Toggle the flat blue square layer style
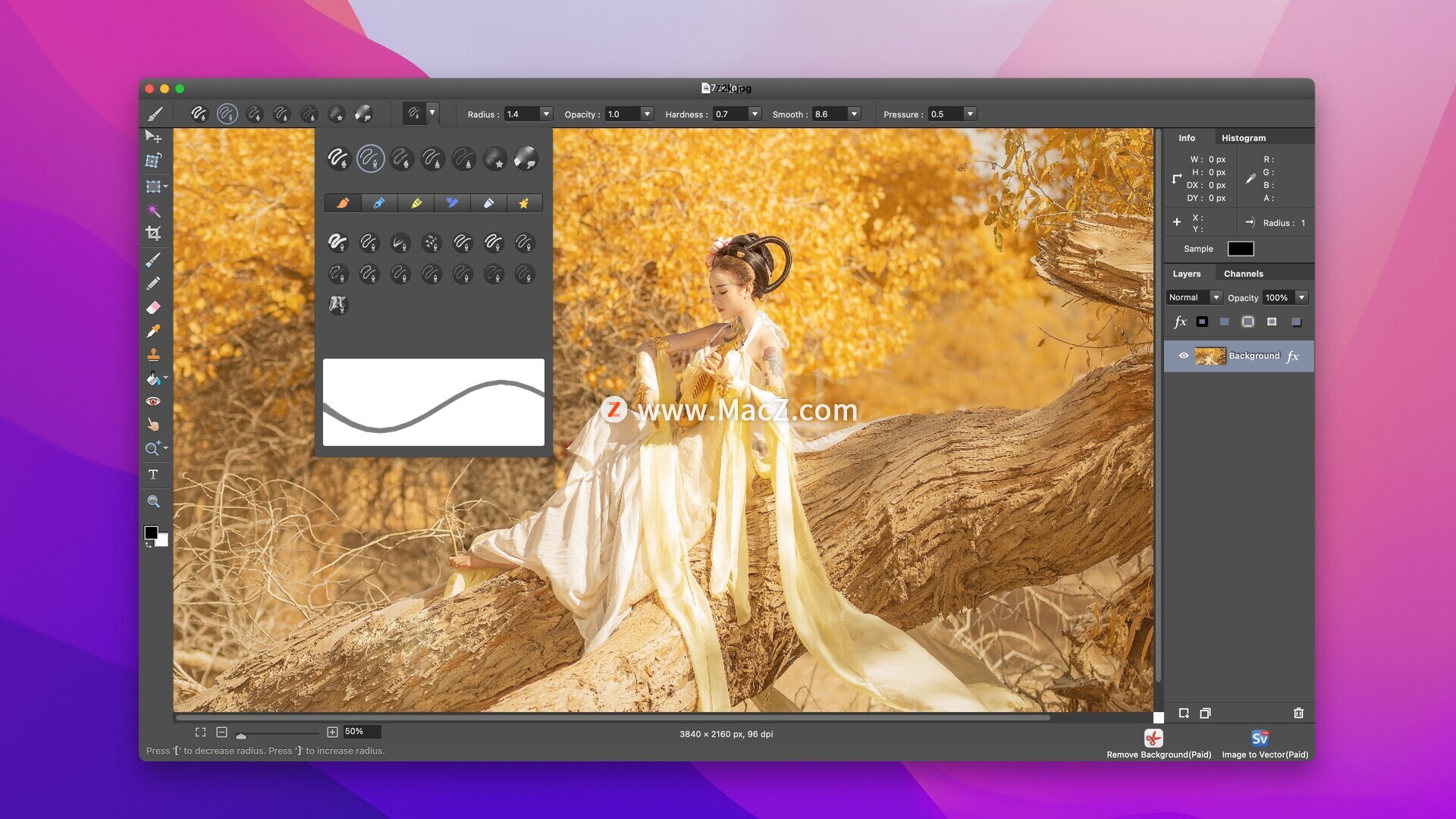 (1224, 322)
